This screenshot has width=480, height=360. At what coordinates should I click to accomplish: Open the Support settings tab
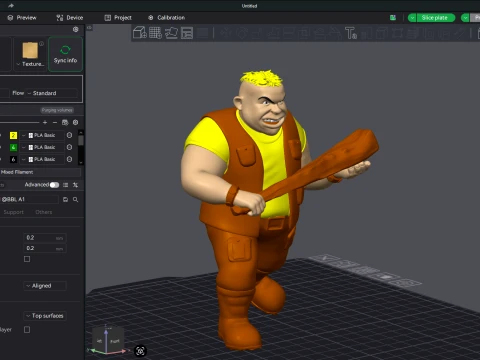click(14, 212)
